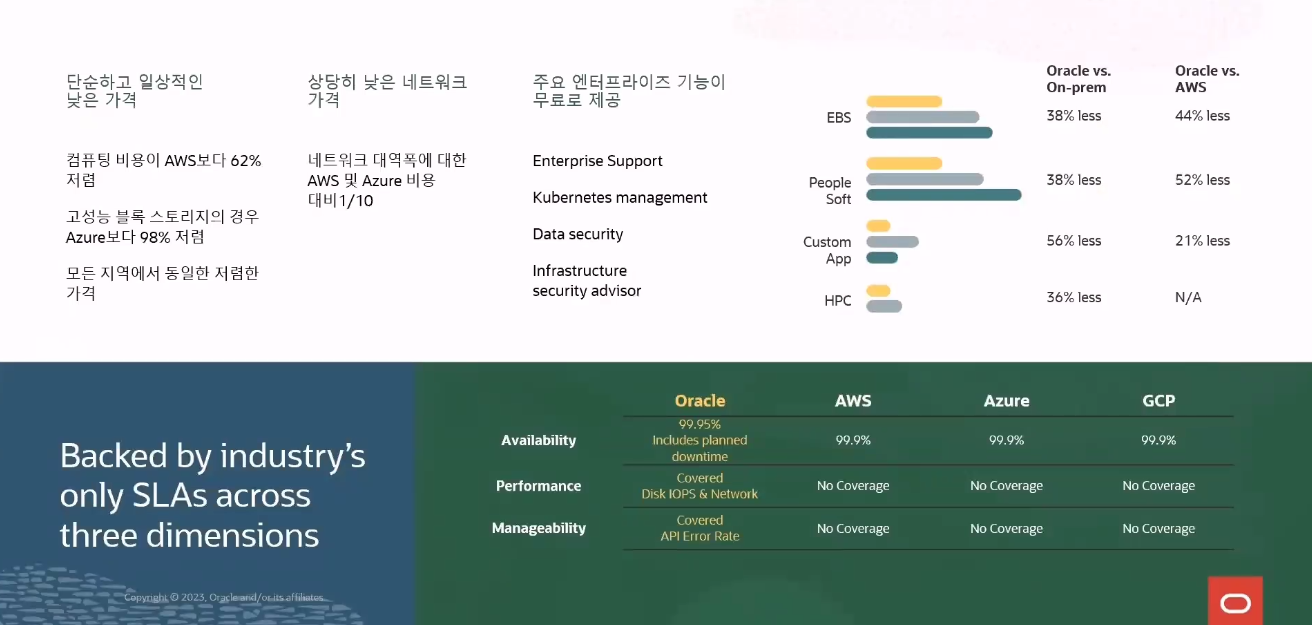Image resolution: width=1312 pixels, height=625 pixels.
Task: Click GCP 'No Coverage' in Manageability row
Action: (x=1158, y=529)
